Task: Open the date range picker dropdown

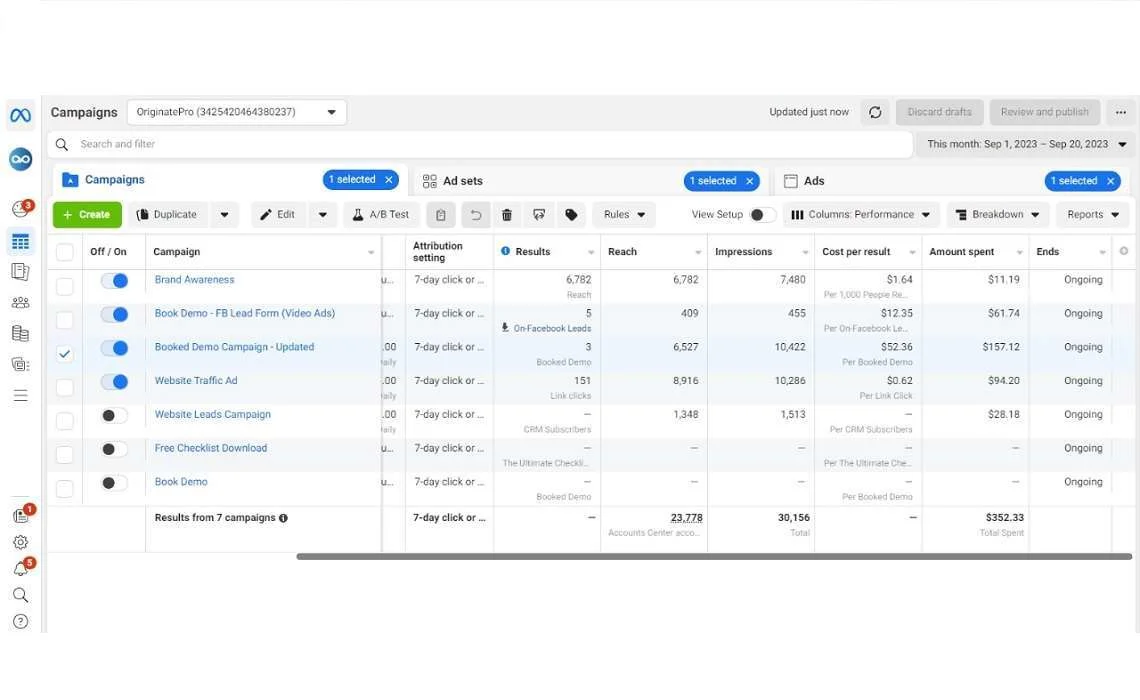Action: click(x=1026, y=144)
